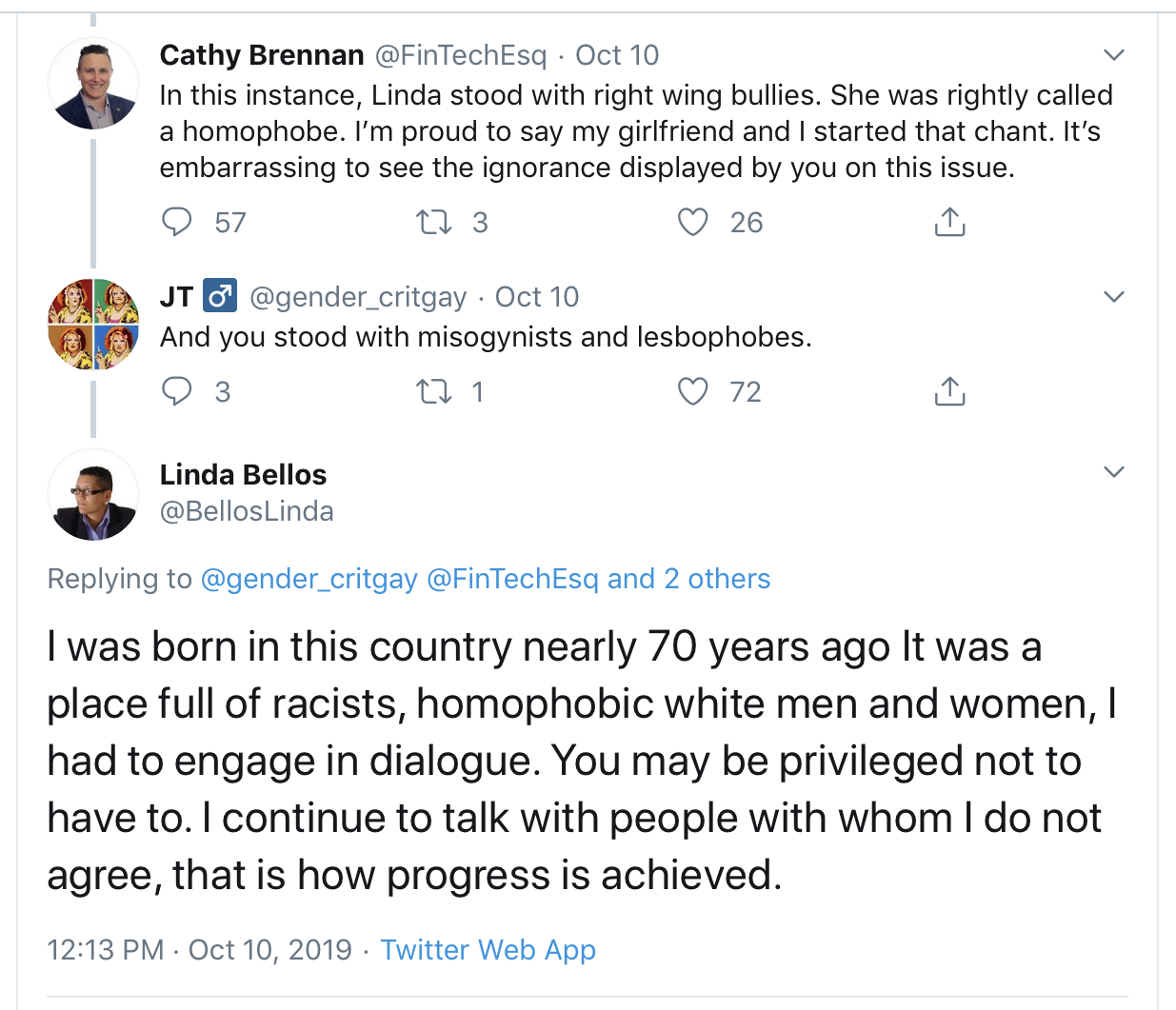Screen dimensions: 1176x1010
Task: Open options chevron on Cathy Brennan's tweet
Action: coord(1113,55)
